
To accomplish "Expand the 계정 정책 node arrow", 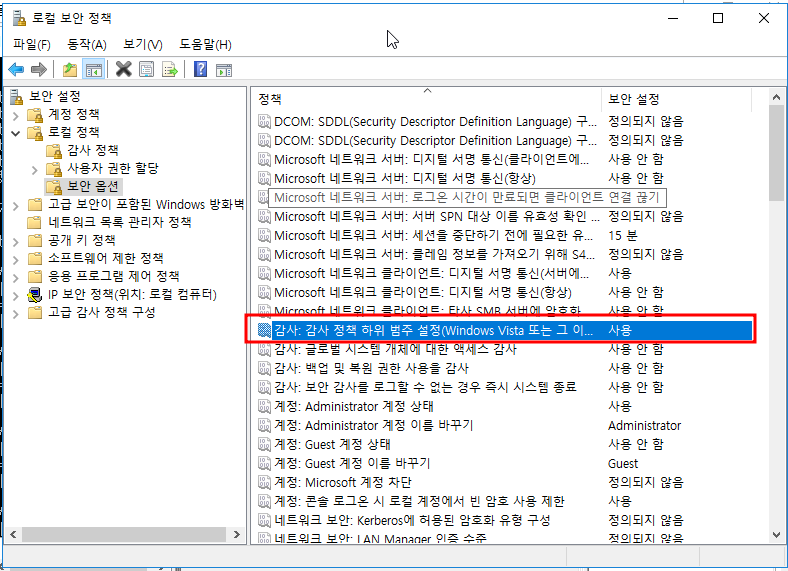I will (16, 116).
